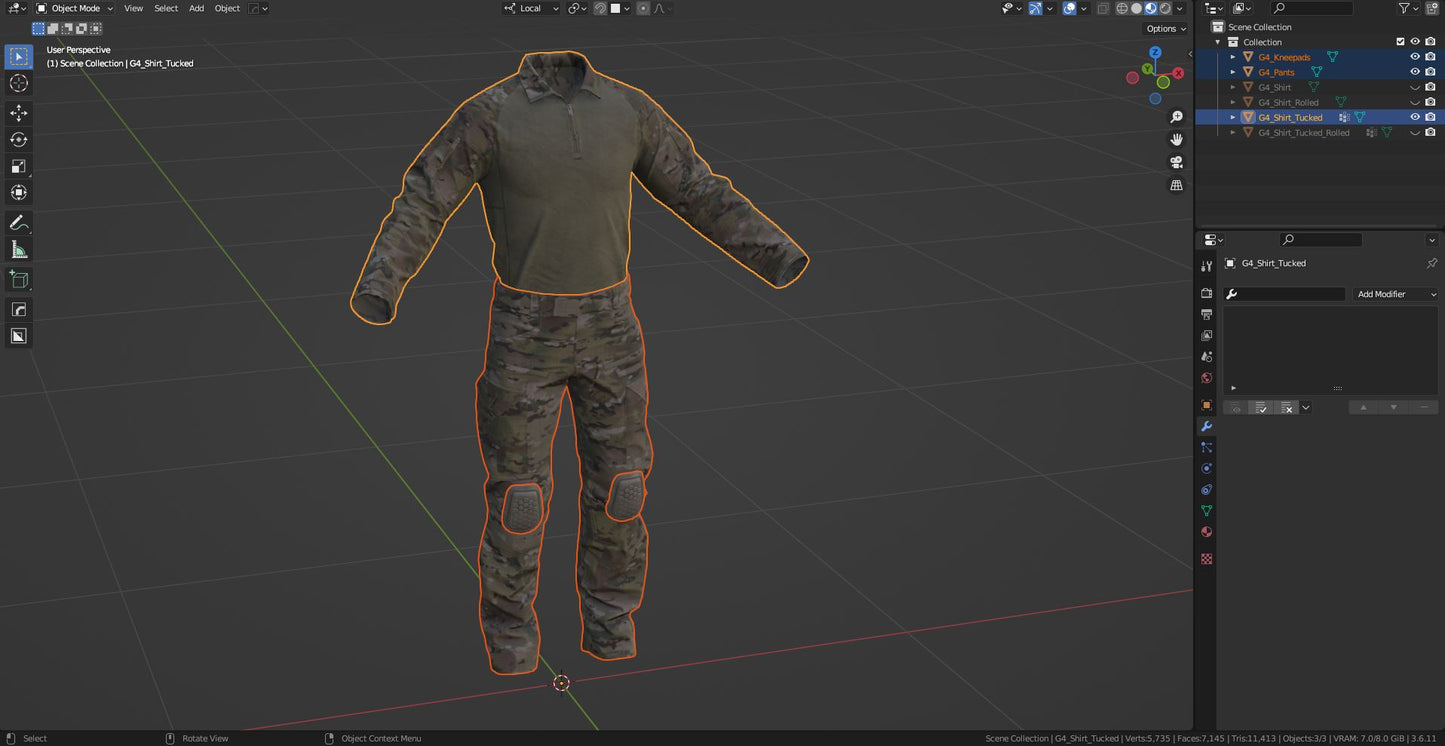Choose the Measure tool
The height and width of the screenshot is (746, 1445).
coord(18,248)
